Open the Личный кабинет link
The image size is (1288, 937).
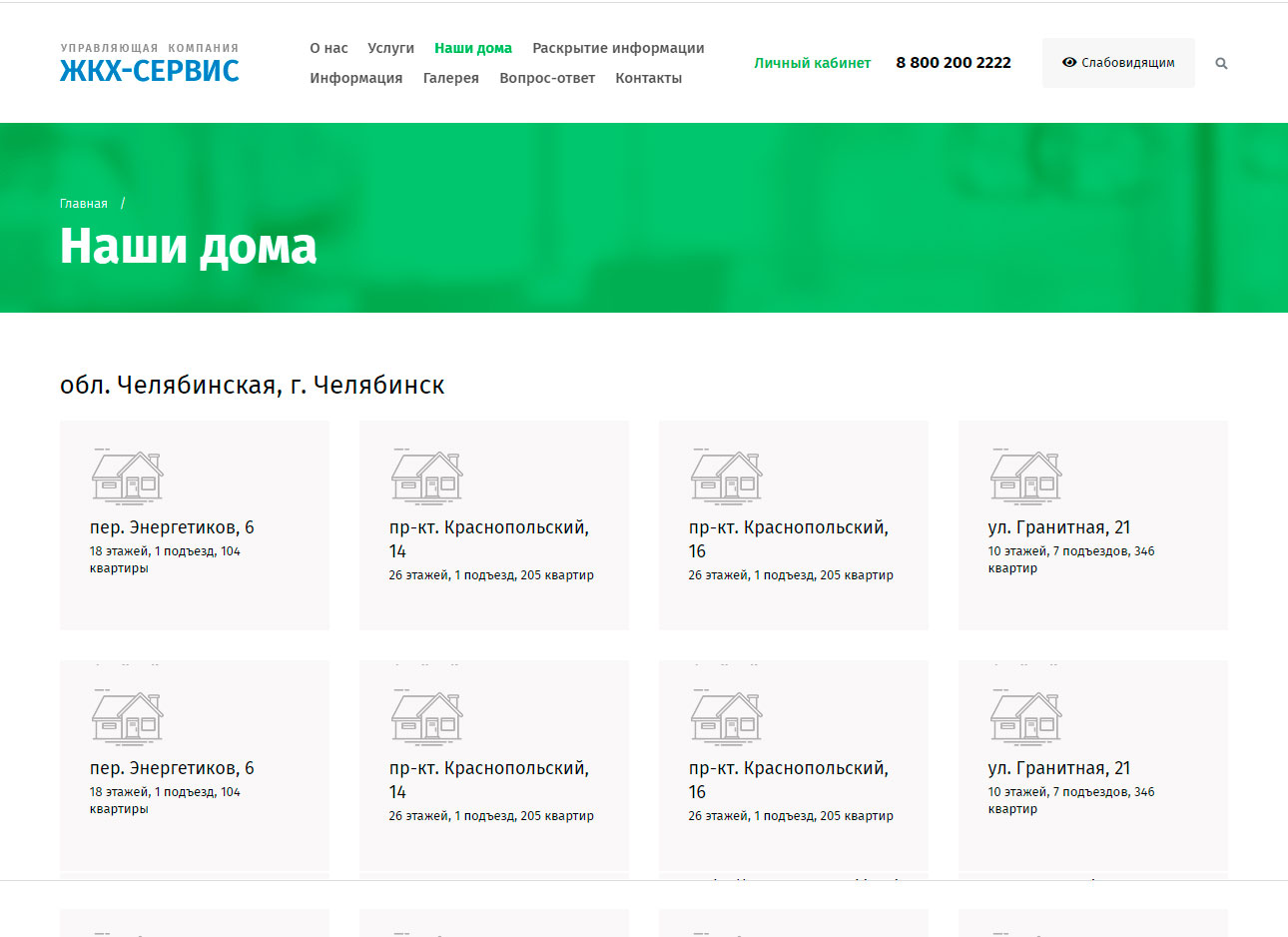tap(812, 63)
